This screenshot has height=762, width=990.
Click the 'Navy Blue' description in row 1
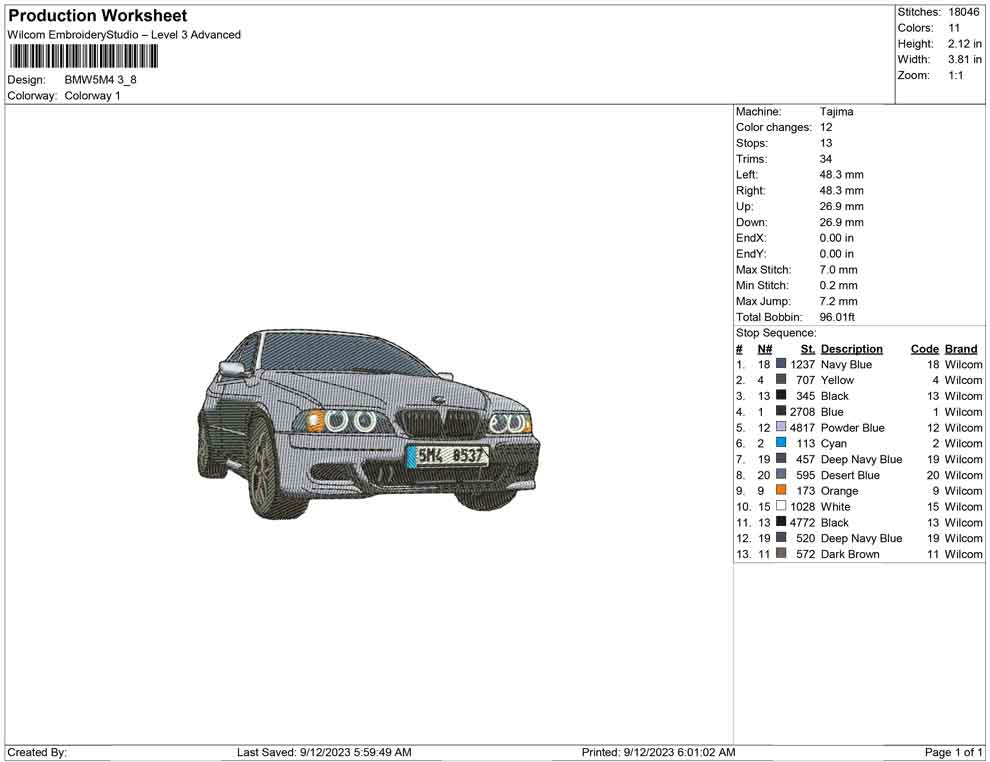[x=846, y=364]
